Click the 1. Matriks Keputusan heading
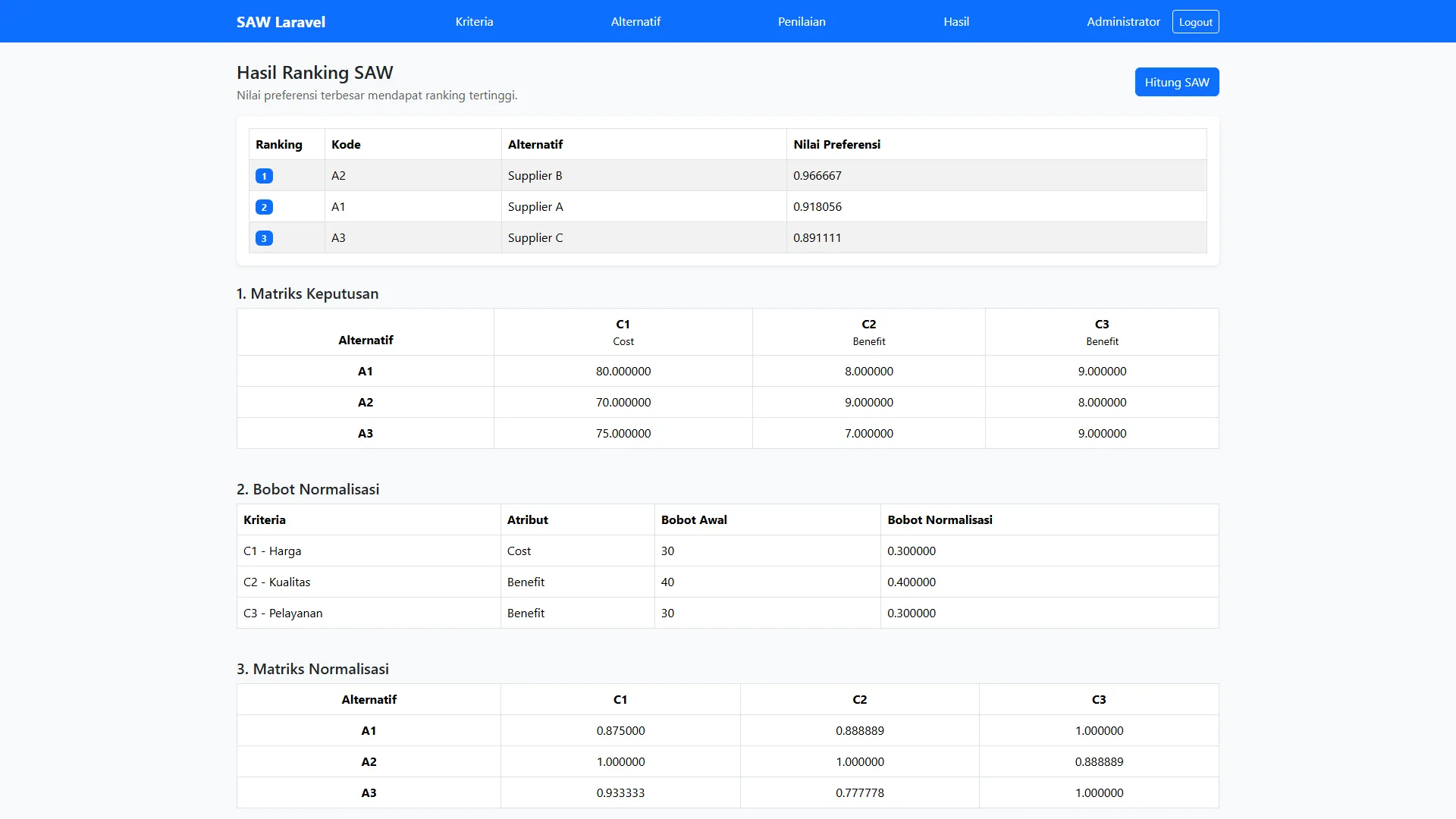Image resolution: width=1456 pixels, height=819 pixels. [307, 293]
